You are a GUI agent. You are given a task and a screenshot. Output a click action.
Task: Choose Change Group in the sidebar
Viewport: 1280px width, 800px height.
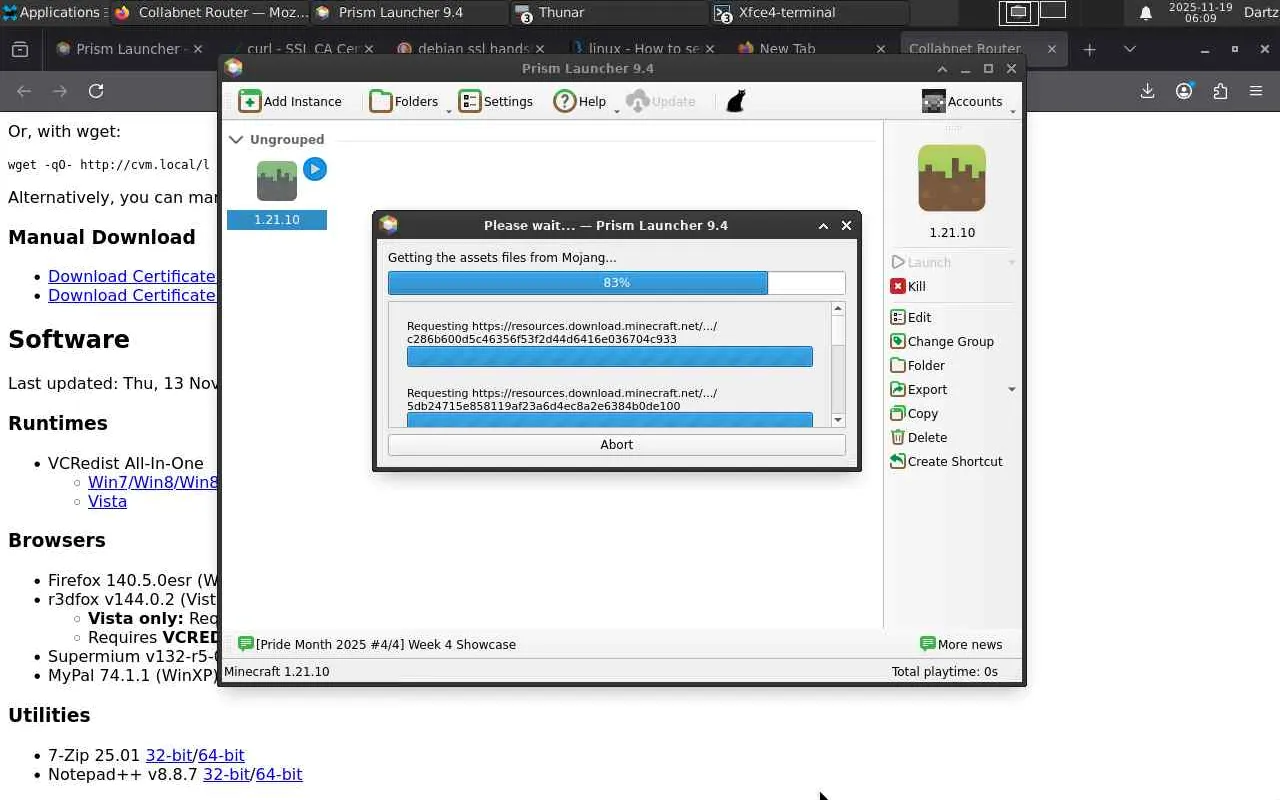click(x=942, y=341)
